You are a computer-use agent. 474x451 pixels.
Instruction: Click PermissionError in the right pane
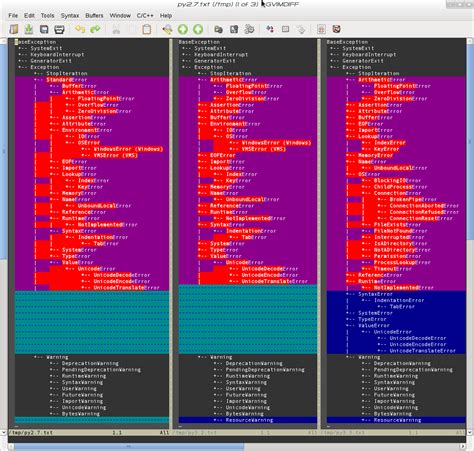pyautogui.click(x=397, y=256)
